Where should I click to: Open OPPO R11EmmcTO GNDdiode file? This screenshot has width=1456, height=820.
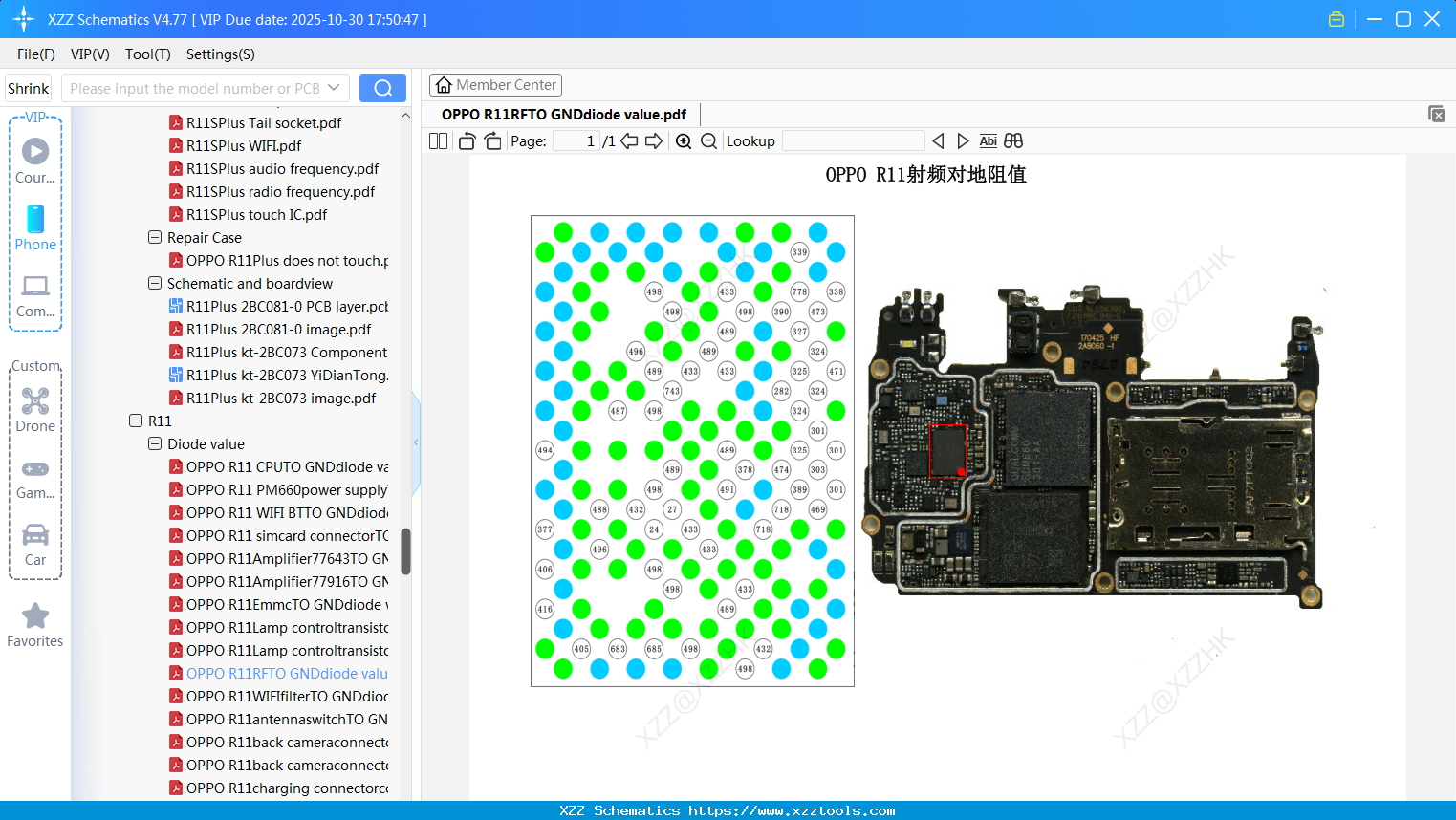pos(278,604)
